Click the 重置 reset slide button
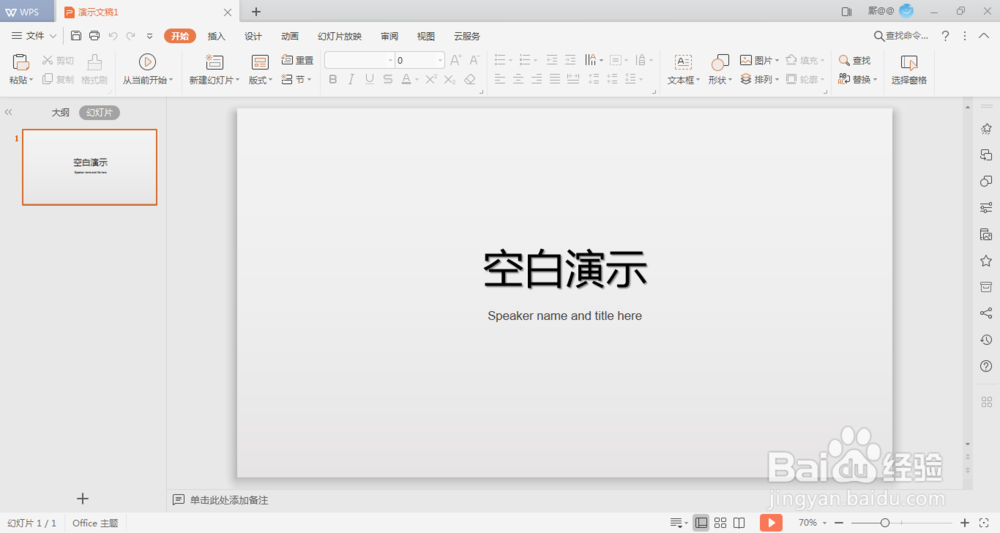Screen dimensions: 1000x533 [x=297, y=60]
